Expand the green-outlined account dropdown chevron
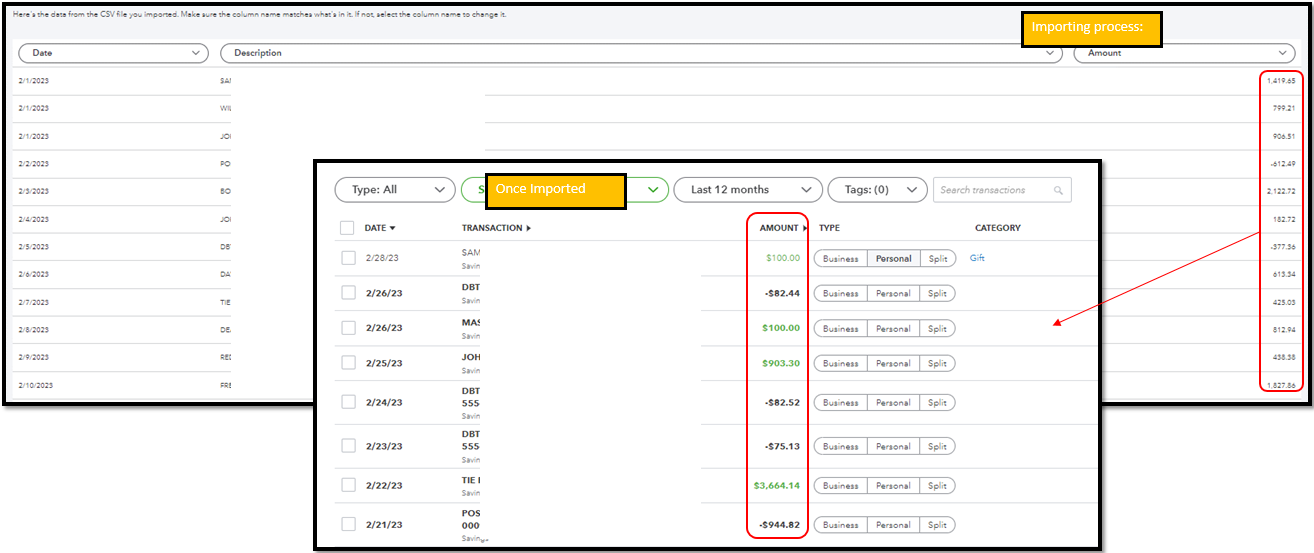This screenshot has width=1314, height=553. click(x=655, y=190)
